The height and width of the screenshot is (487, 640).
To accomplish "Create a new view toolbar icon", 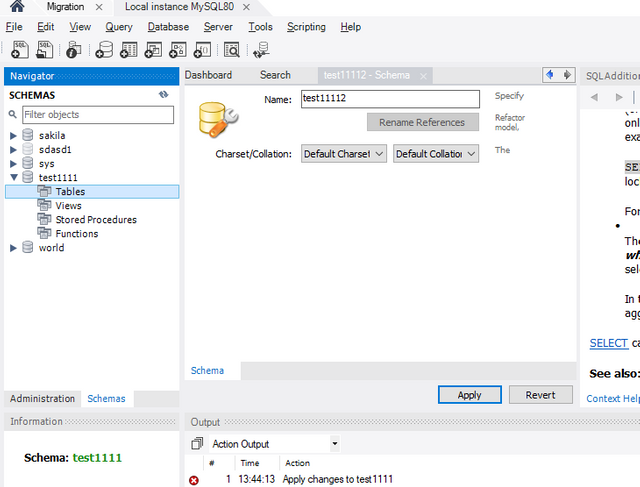I will [153, 50].
